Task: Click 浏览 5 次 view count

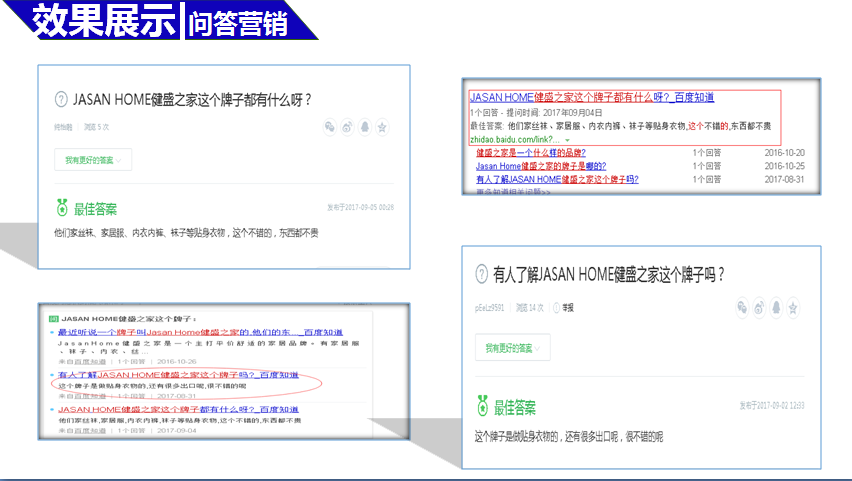Action: (97, 127)
